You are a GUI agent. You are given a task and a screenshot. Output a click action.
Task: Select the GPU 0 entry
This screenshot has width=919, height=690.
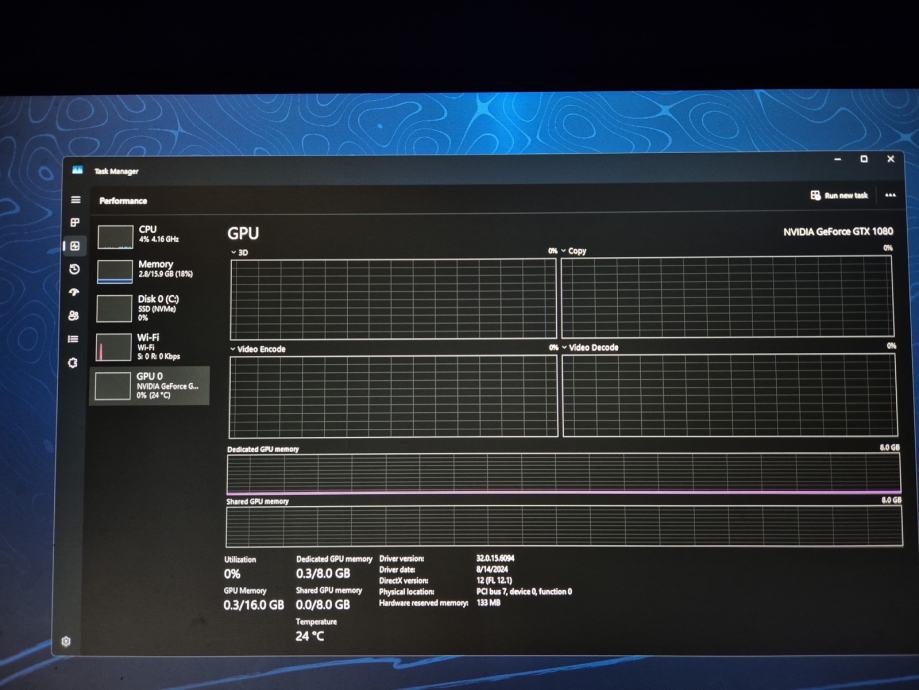click(x=149, y=386)
